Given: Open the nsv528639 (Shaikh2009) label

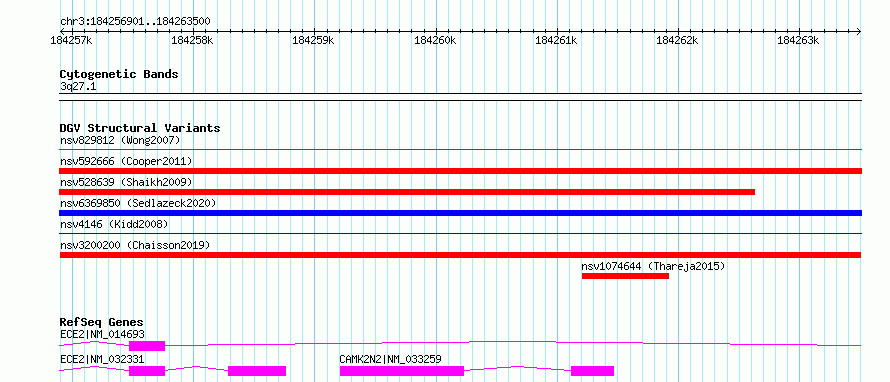Looking at the screenshot, I should 126,182.
